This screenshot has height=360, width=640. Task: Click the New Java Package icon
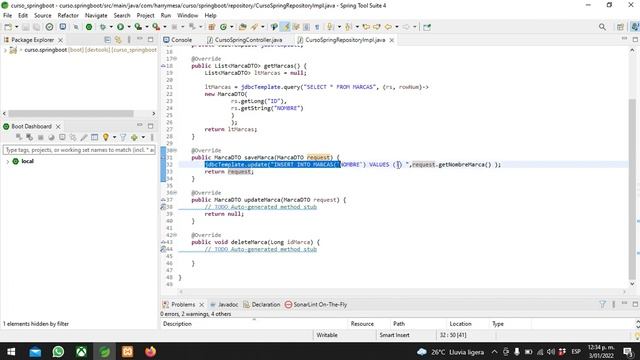[212, 27]
